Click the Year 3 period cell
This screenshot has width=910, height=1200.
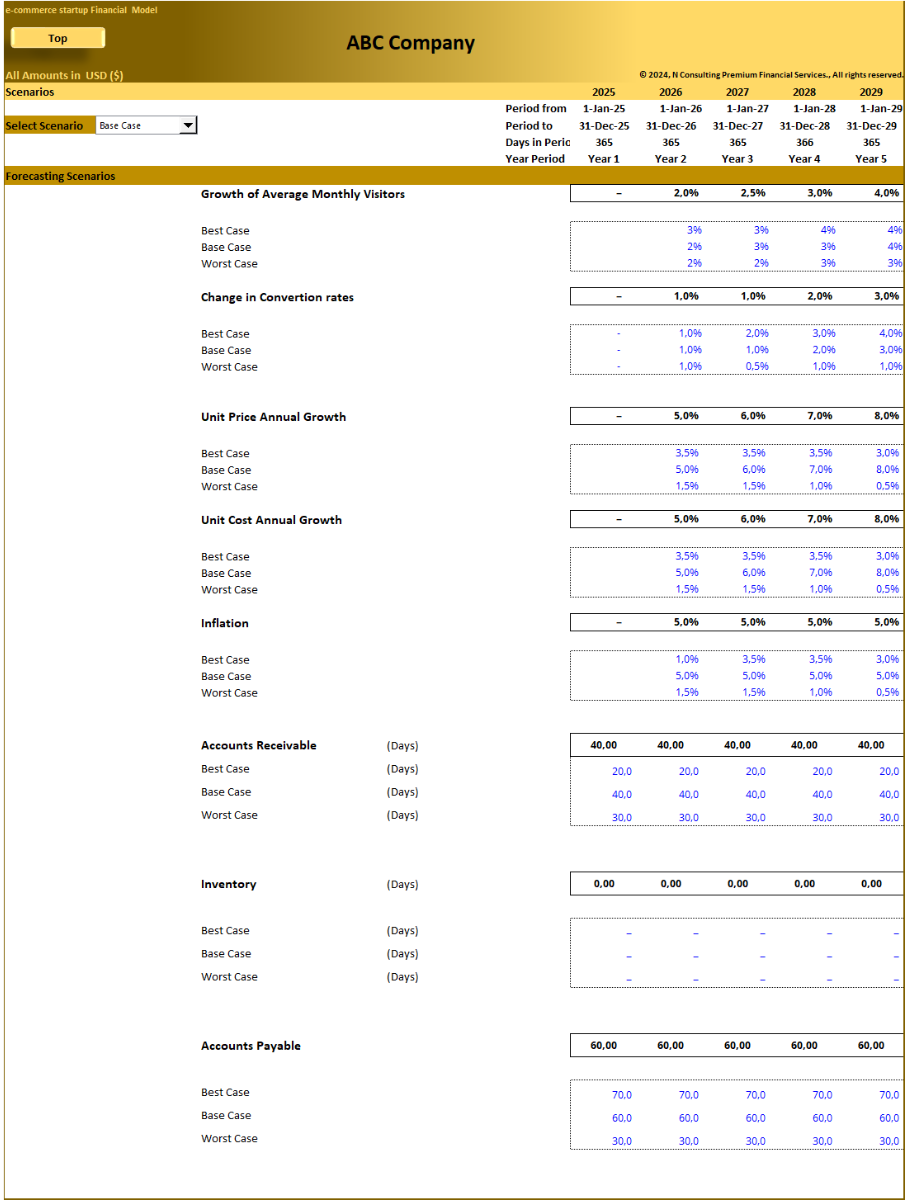click(737, 159)
